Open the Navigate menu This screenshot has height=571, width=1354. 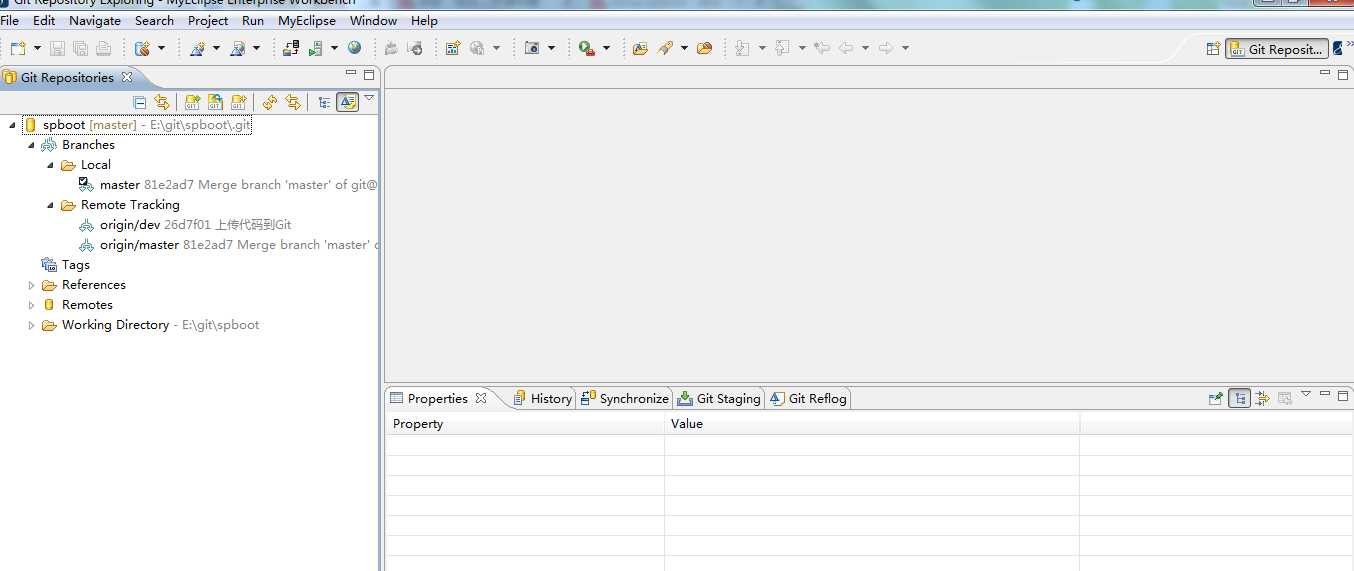coord(95,20)
